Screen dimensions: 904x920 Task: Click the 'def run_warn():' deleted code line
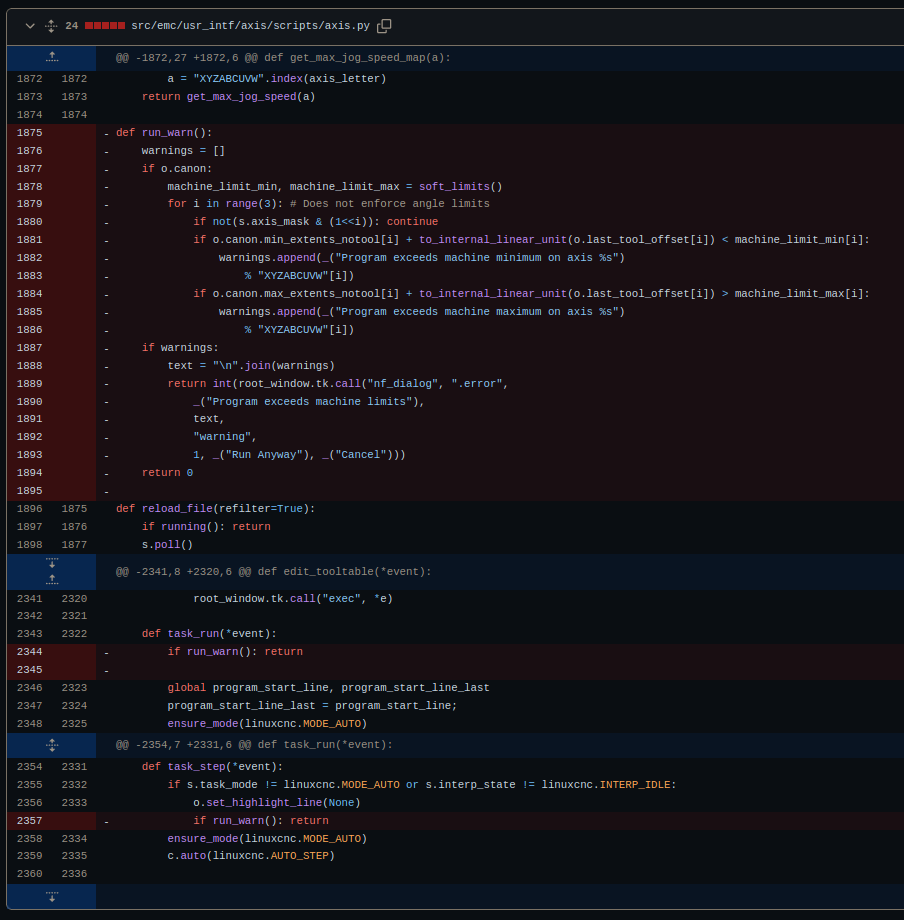point(164,133)
